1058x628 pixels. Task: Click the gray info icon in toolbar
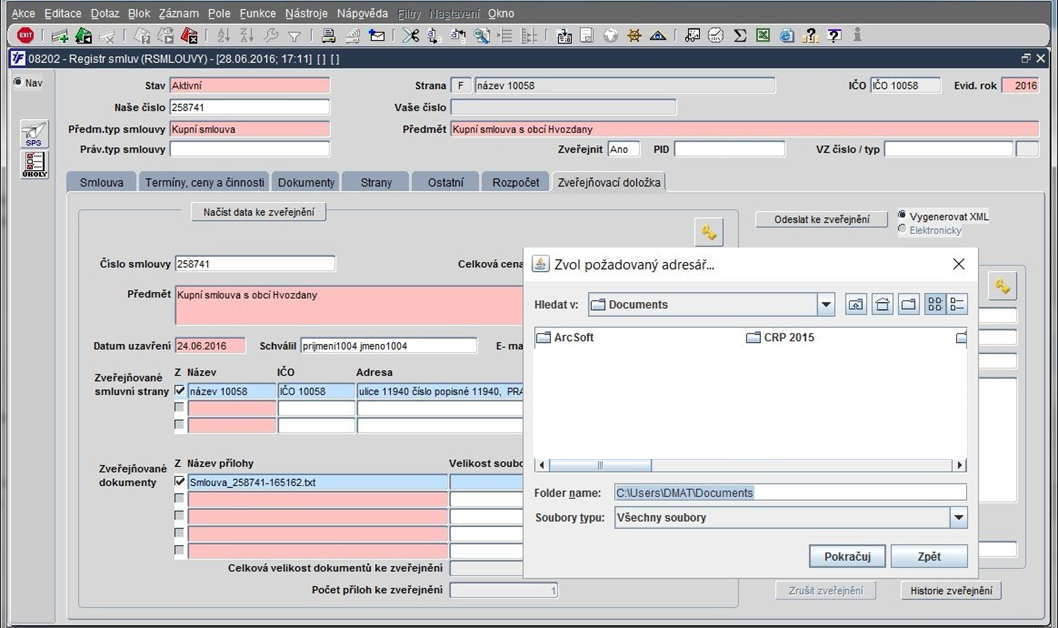tap(858, 35)
